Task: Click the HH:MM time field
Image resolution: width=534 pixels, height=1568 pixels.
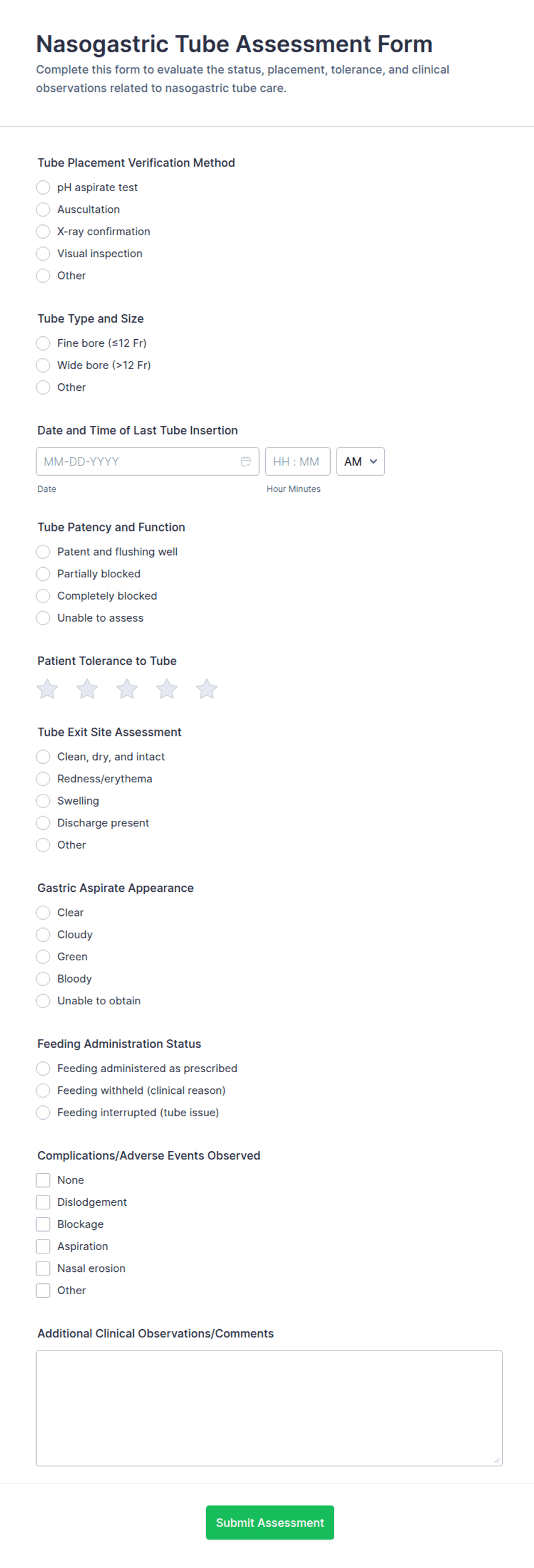Action: pos(298,461)
